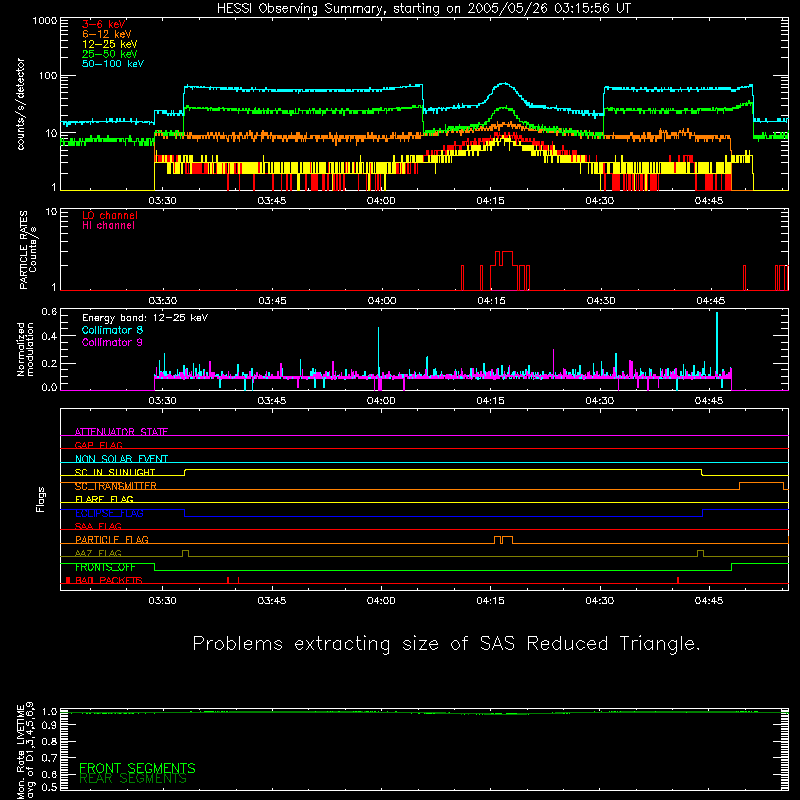Click the "HESSI Observing Summary" plot title
800x800 pixels.
coord(423,9)
